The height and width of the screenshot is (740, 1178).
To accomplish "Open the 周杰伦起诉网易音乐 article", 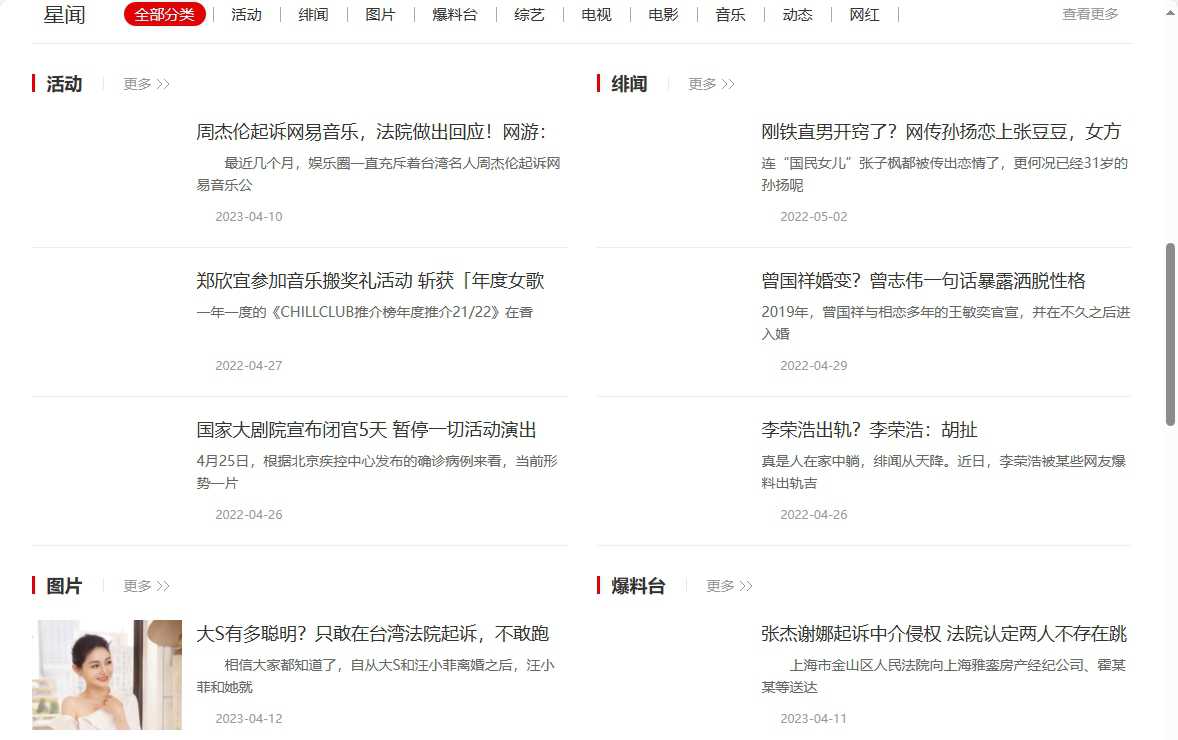I will pyautogui.click(x=370, y=132).
